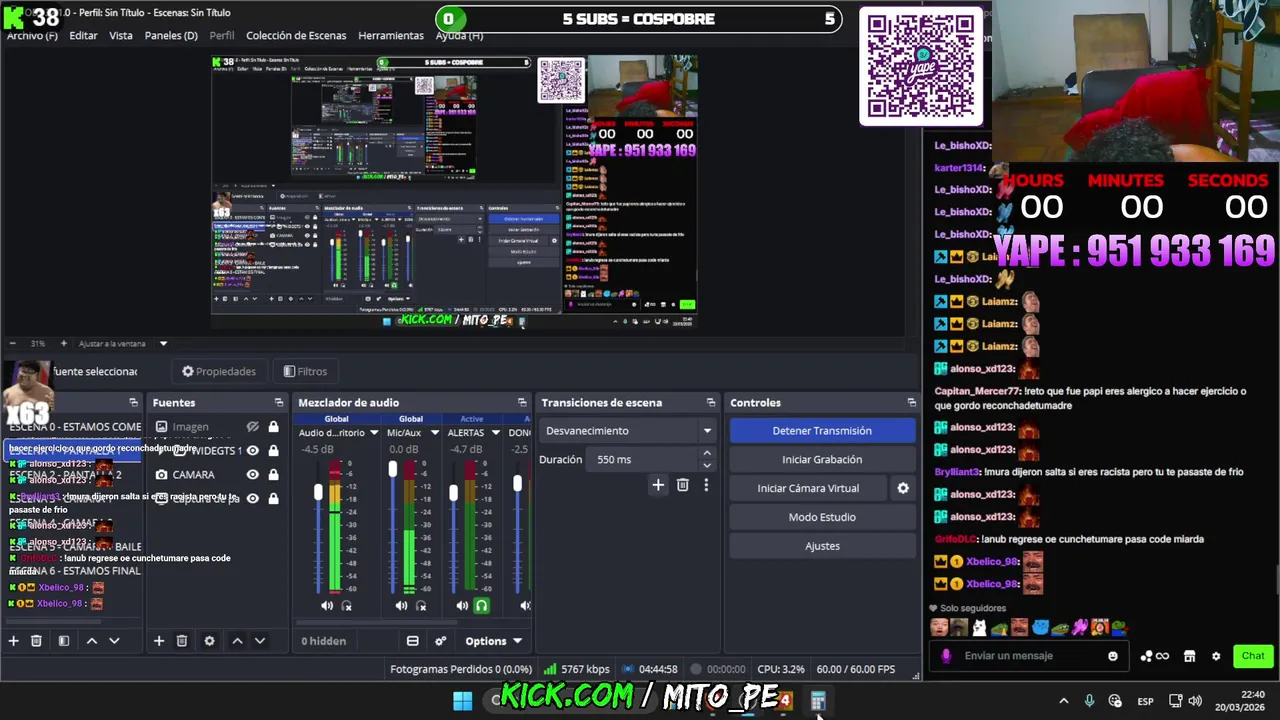The height and width of the screenshot is (720, 1280).
Task: Undock the Transiciones de escena panel
Action: [x=711, y=402]
